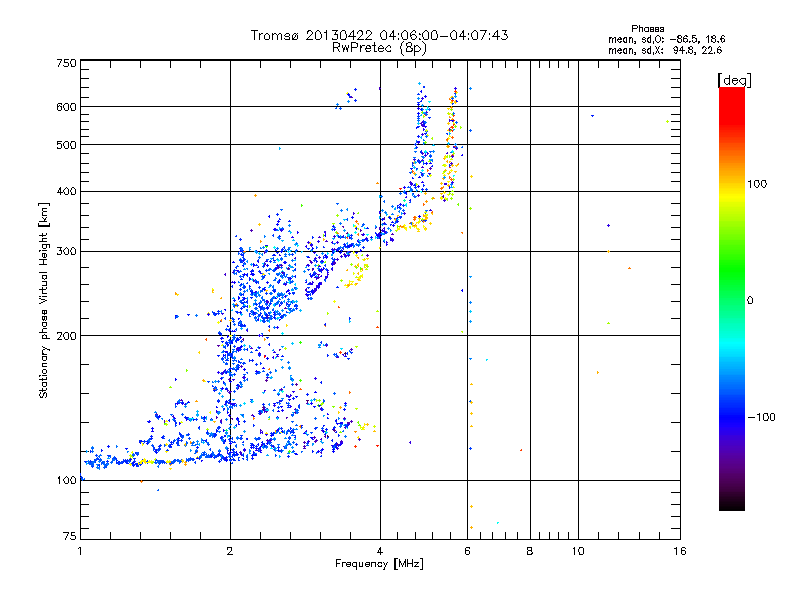Screen dimensions: 800x600
Task: Select the 'mean, sd,O: -86.5, 18.6' text
Action: (x=666, y=39)
